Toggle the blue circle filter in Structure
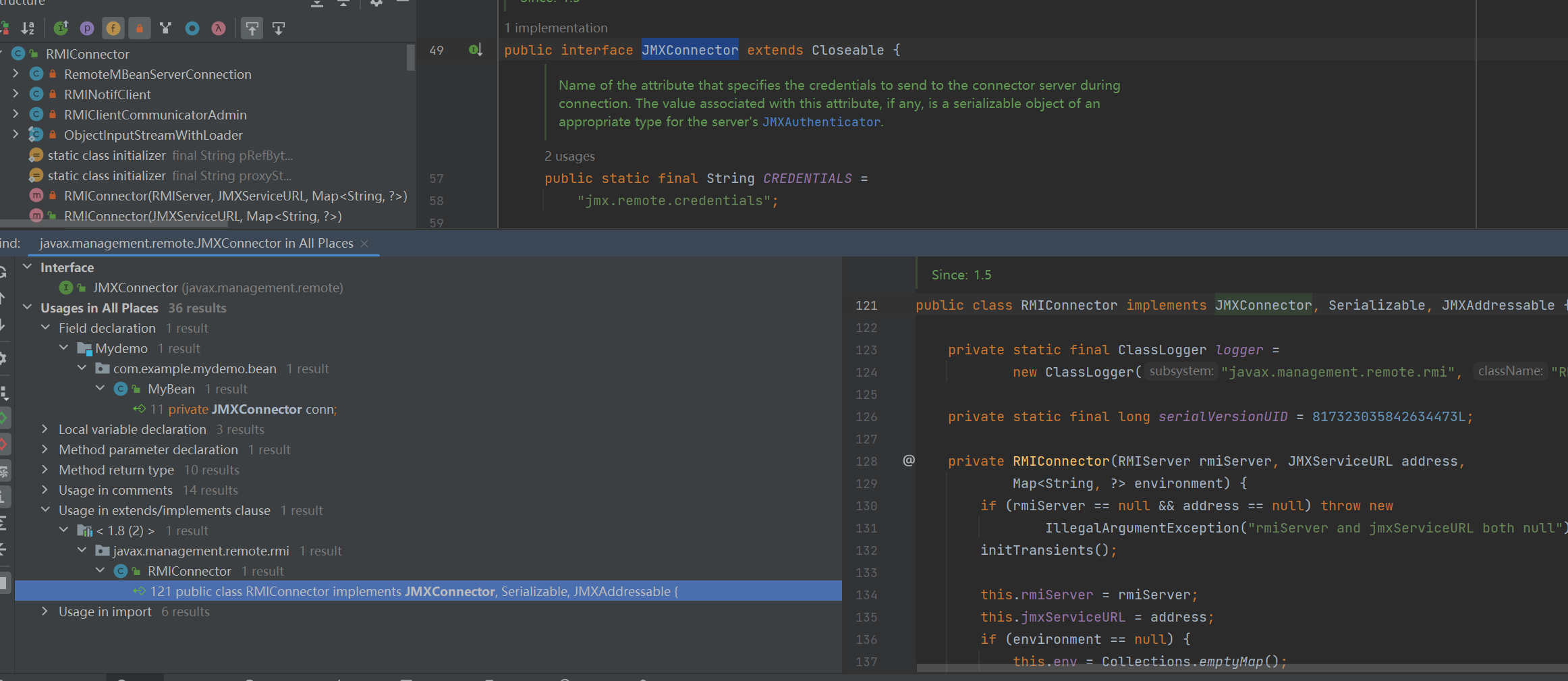 click(192, 28)
